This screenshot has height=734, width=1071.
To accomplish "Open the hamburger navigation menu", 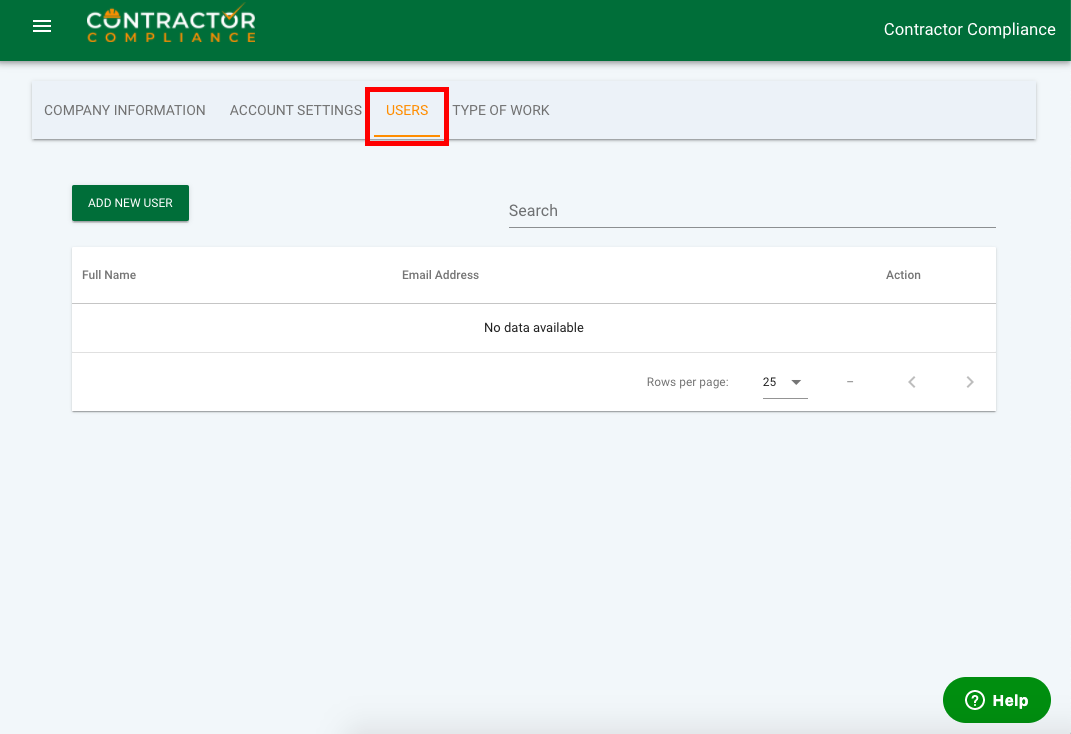I will [42, 27].
